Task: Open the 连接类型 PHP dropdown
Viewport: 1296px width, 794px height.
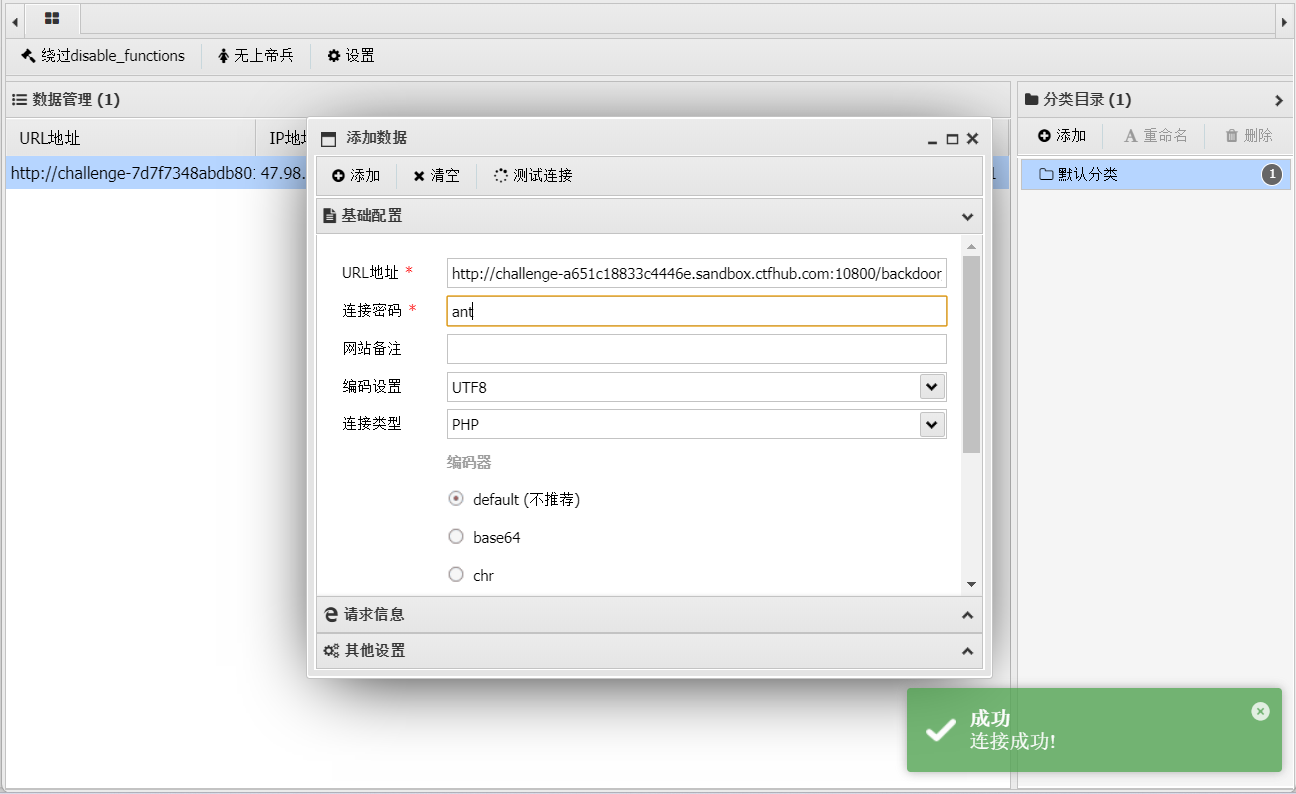Action: click(x=931, y=424)
